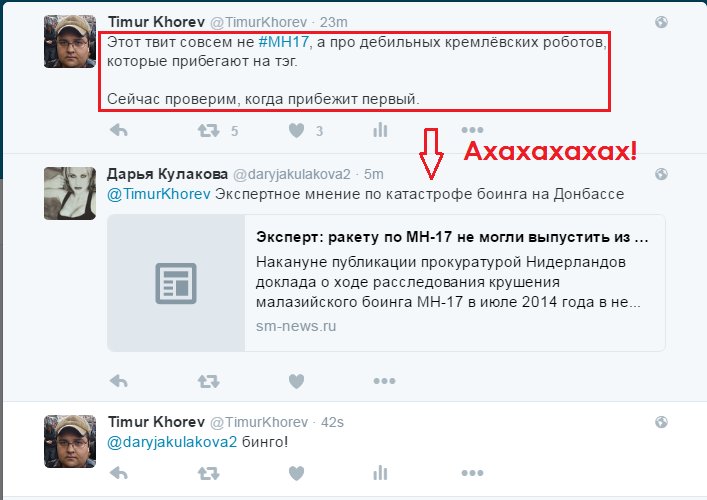Screen dimensions: 707x500
Task: Reply to the 'бинго!' tweet
Action: click(x=119, y=473)
